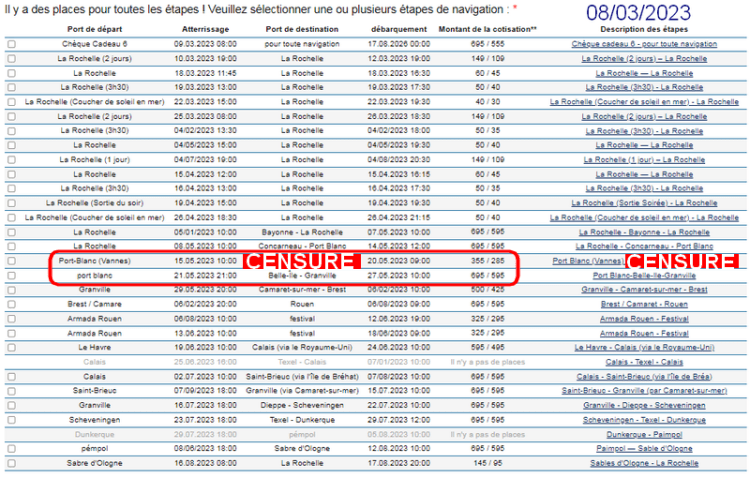This screenshot has height=478, width=750.
Task: Click Sables d'Ologne - La Rochelle link
Action: (x=644, y=463)
